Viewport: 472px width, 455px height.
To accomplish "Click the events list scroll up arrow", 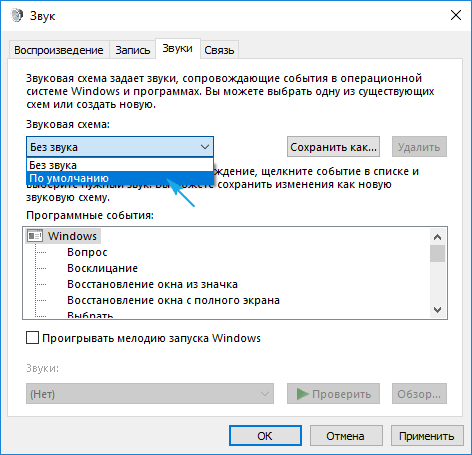I will click(x=437, y=237).
